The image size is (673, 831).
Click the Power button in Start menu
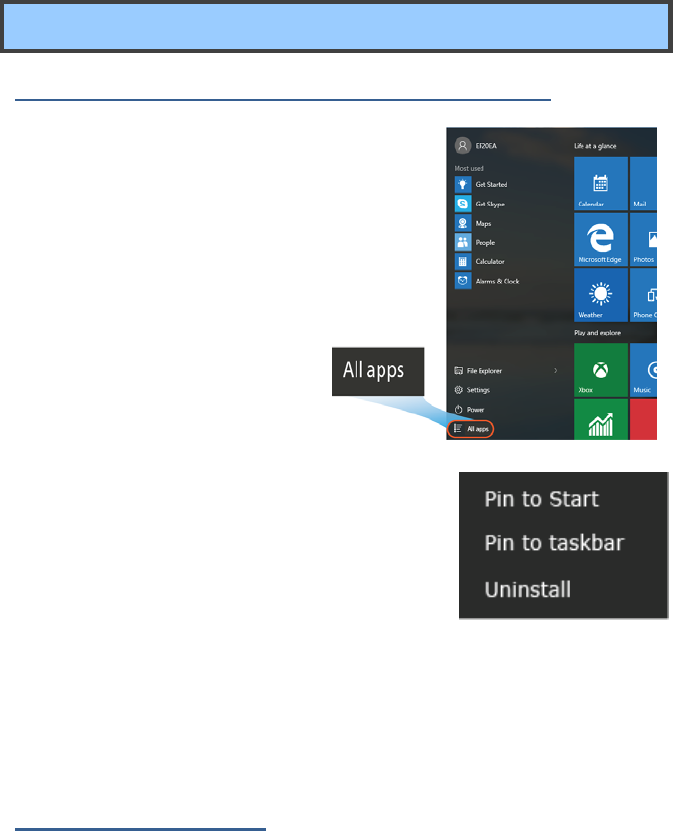click(470, 410)
